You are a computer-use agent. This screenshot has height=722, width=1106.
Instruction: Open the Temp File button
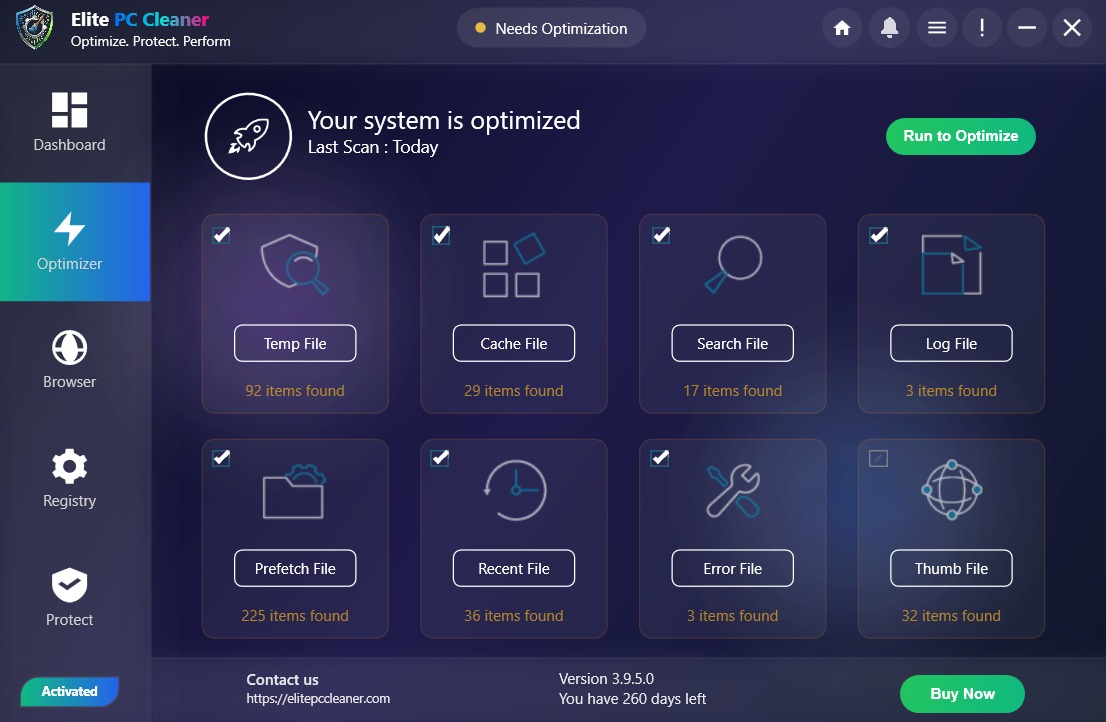pyautogui.click(x=295, y=343)
